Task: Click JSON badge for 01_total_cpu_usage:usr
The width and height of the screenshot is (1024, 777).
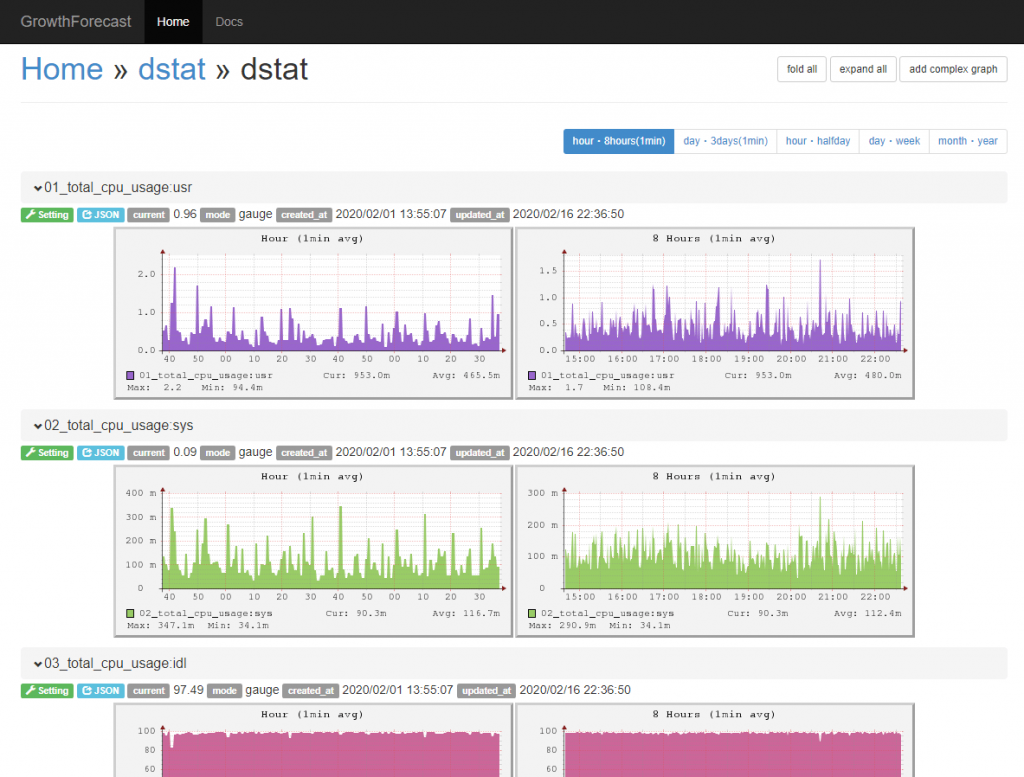Action: pos(101,215)
